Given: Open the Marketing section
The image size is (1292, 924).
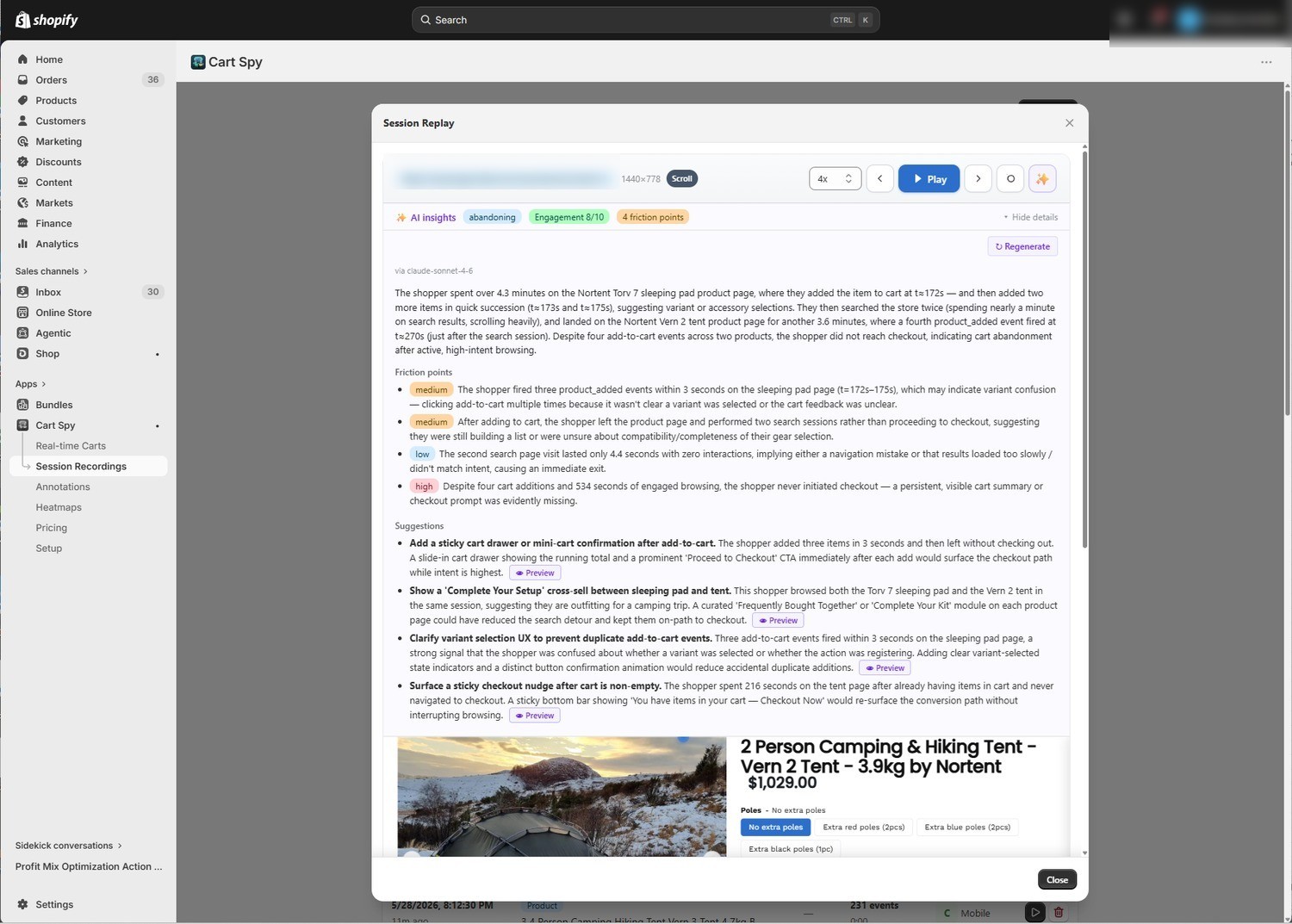Looking at the screenshot, I should 59,142.
